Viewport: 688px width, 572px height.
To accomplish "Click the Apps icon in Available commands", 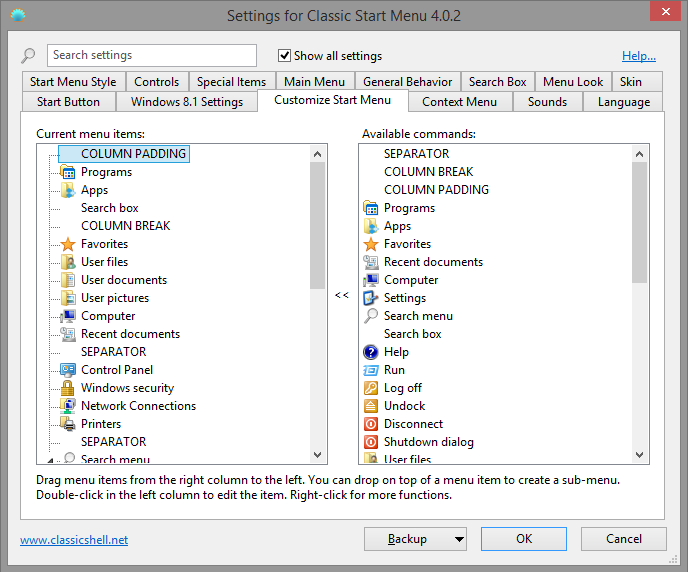I will 371,226.
